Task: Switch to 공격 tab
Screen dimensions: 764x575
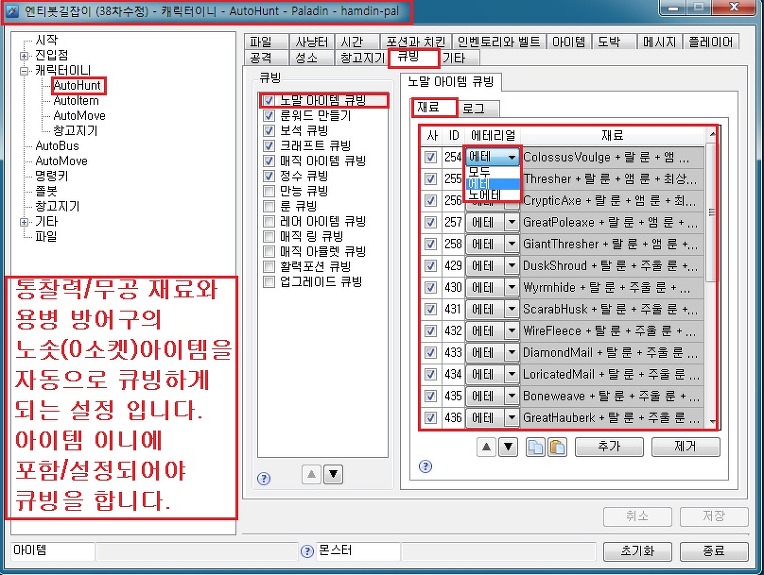Action: 267,58
